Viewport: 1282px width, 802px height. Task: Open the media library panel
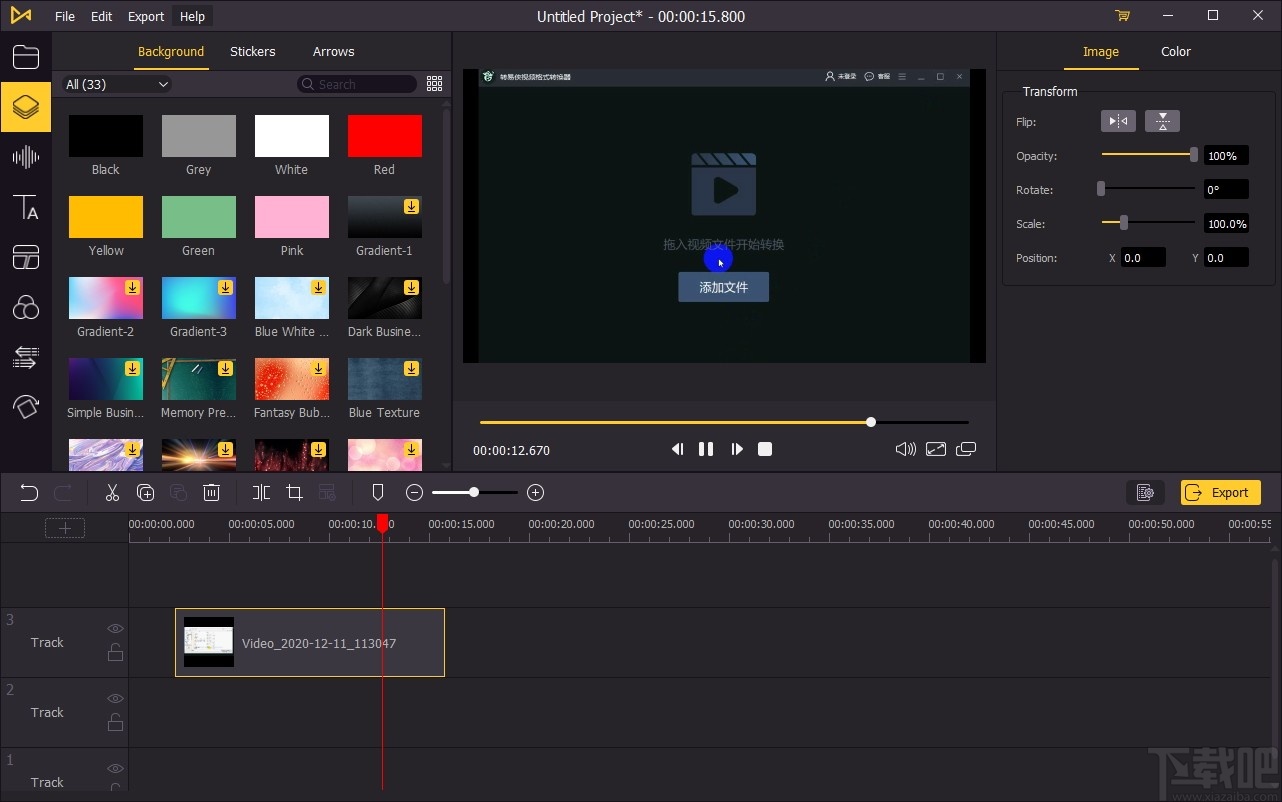click(x=26, y=57)
